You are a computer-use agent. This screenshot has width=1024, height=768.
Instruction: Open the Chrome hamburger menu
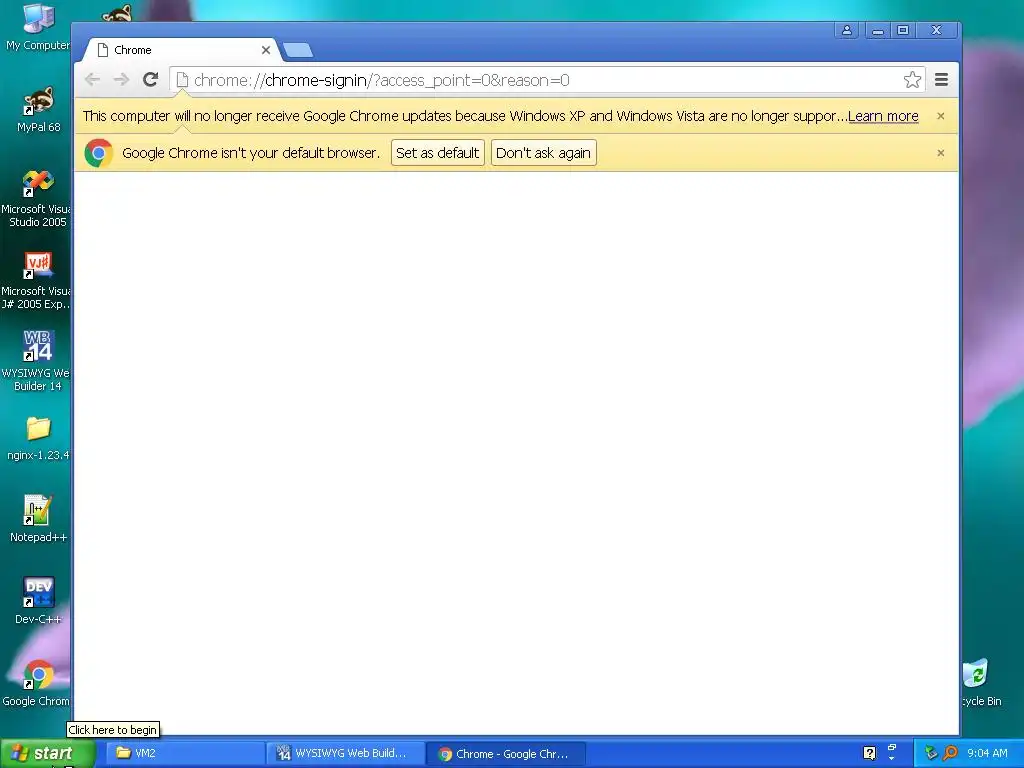pyautogui.click(x=941, y=80)
